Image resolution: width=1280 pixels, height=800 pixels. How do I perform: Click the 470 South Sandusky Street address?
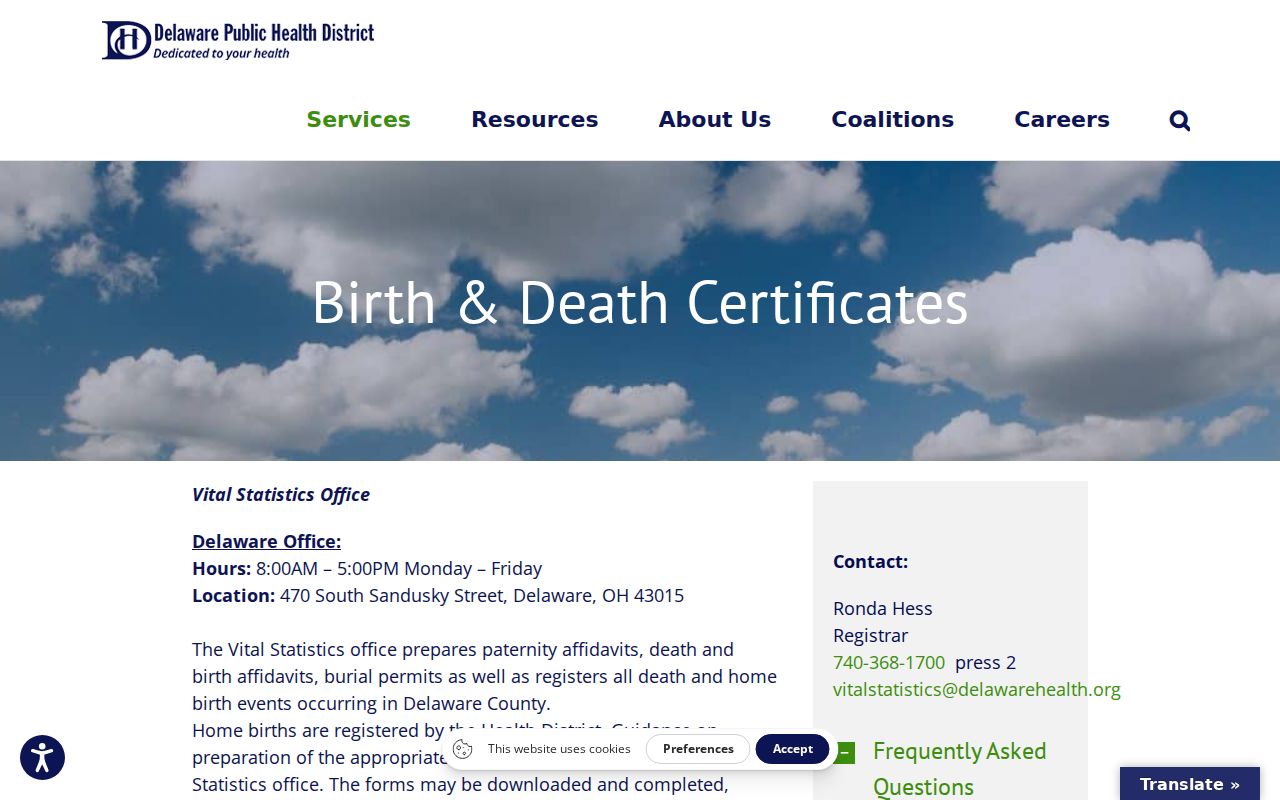482,595
